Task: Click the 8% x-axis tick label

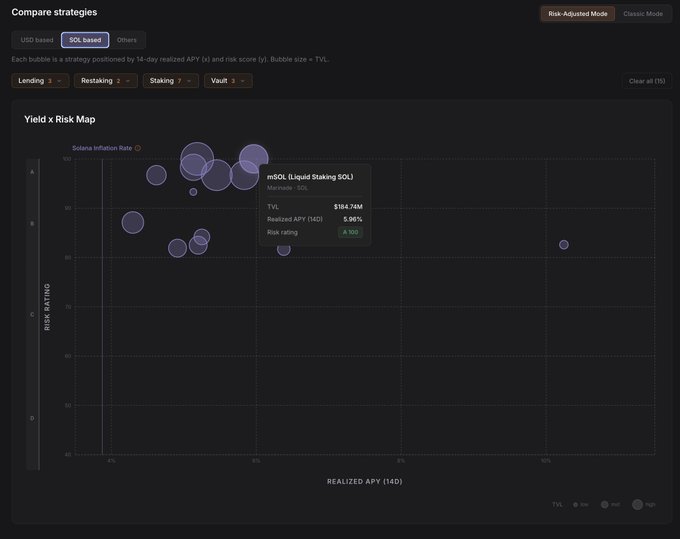Action: (401, 461)
